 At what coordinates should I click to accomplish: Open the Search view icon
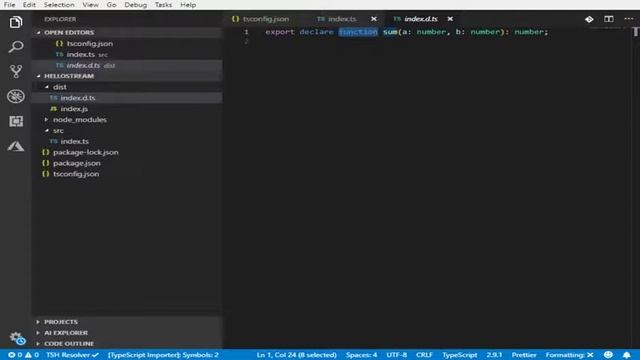pyautogui.click(x=16, y=47)
